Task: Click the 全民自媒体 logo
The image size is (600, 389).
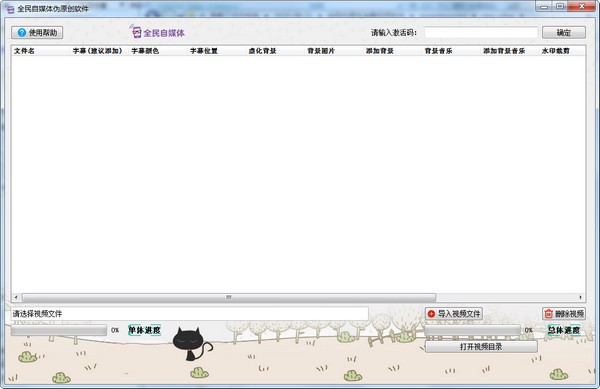Action: (x=157, y=32)
